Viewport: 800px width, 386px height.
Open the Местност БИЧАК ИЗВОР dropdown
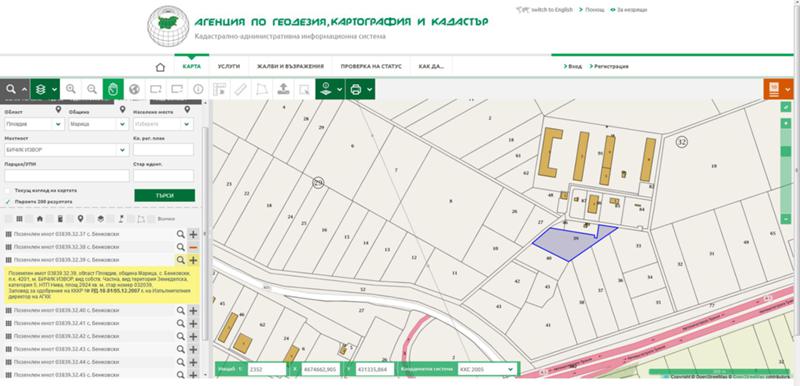click(66, 150)
